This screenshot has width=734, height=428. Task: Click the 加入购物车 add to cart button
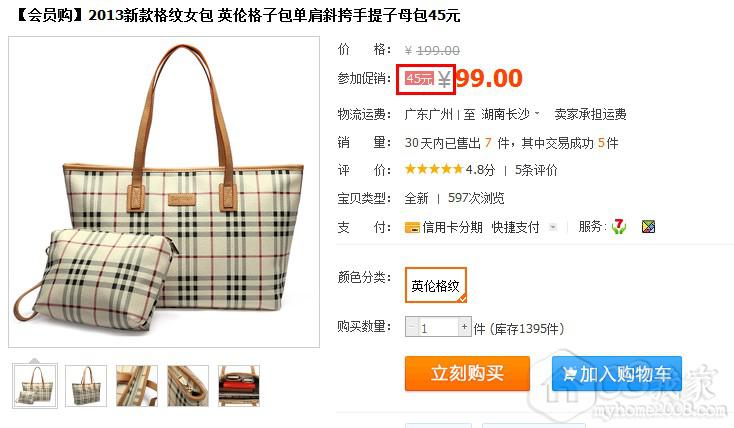[x=617, y=373]
